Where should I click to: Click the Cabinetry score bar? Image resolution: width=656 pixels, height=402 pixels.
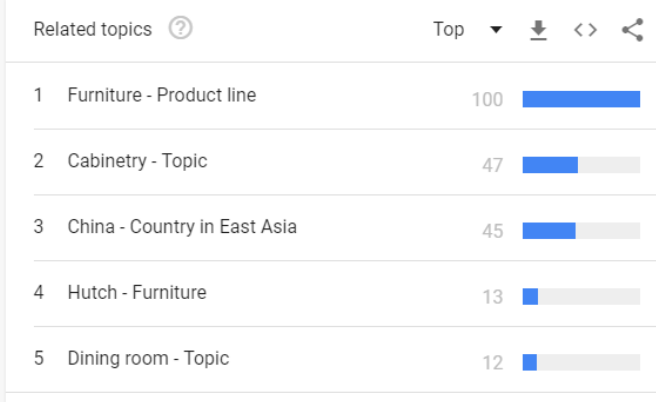coord(581,165)
